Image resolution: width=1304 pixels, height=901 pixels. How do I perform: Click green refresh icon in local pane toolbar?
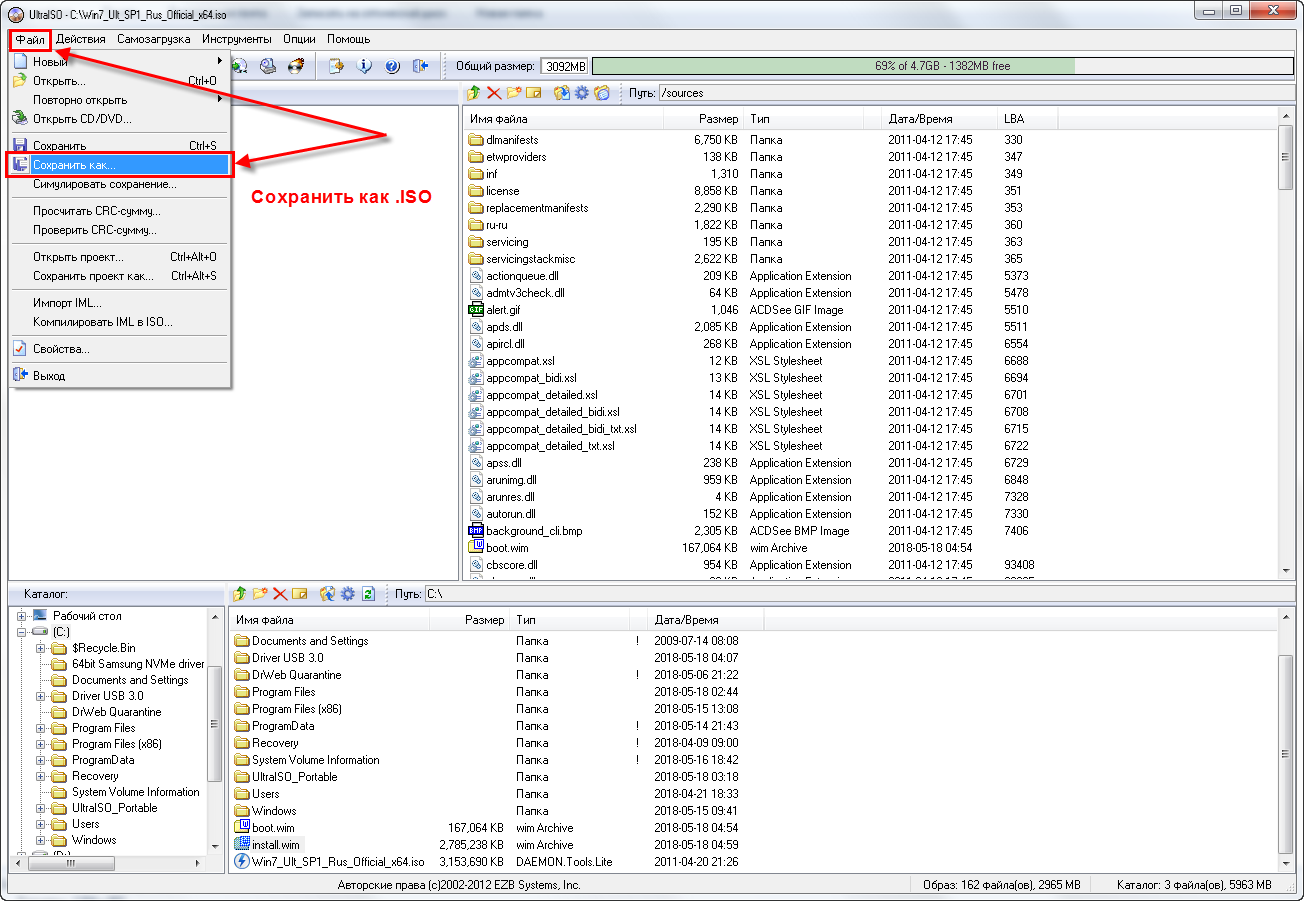(368, 593)
